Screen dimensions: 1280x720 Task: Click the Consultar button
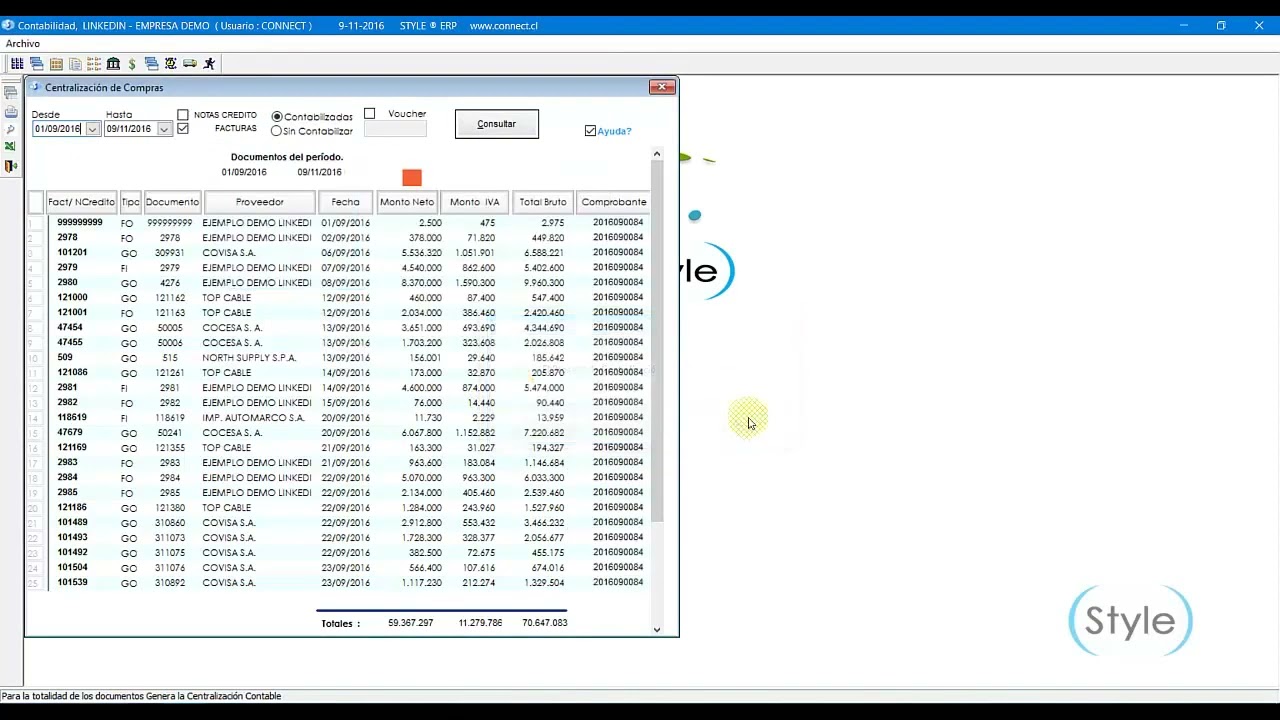pos(497,124)
